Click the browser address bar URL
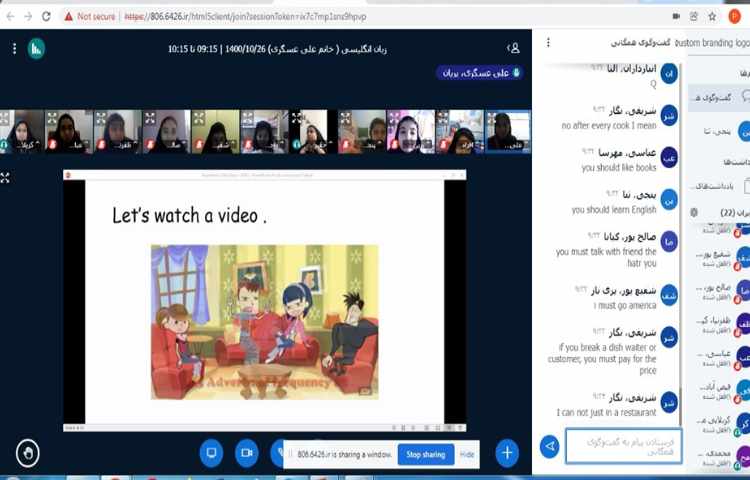750x480 pixels. [x=245, y=17]
